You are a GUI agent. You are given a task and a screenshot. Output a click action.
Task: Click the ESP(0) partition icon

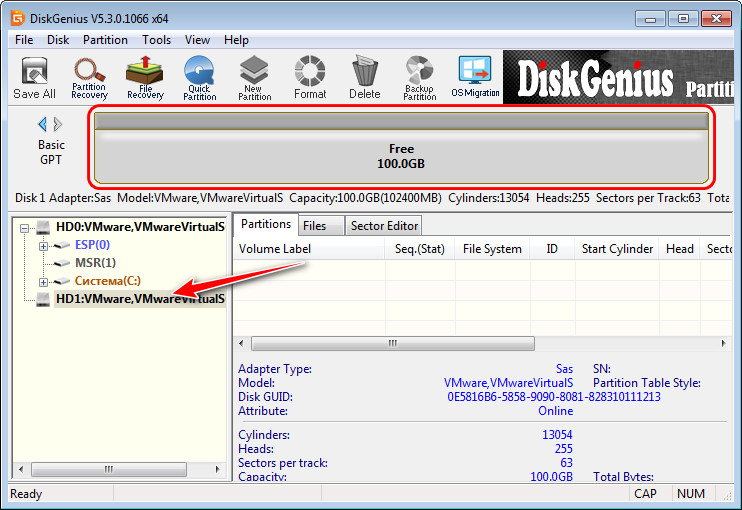(62, 245)
